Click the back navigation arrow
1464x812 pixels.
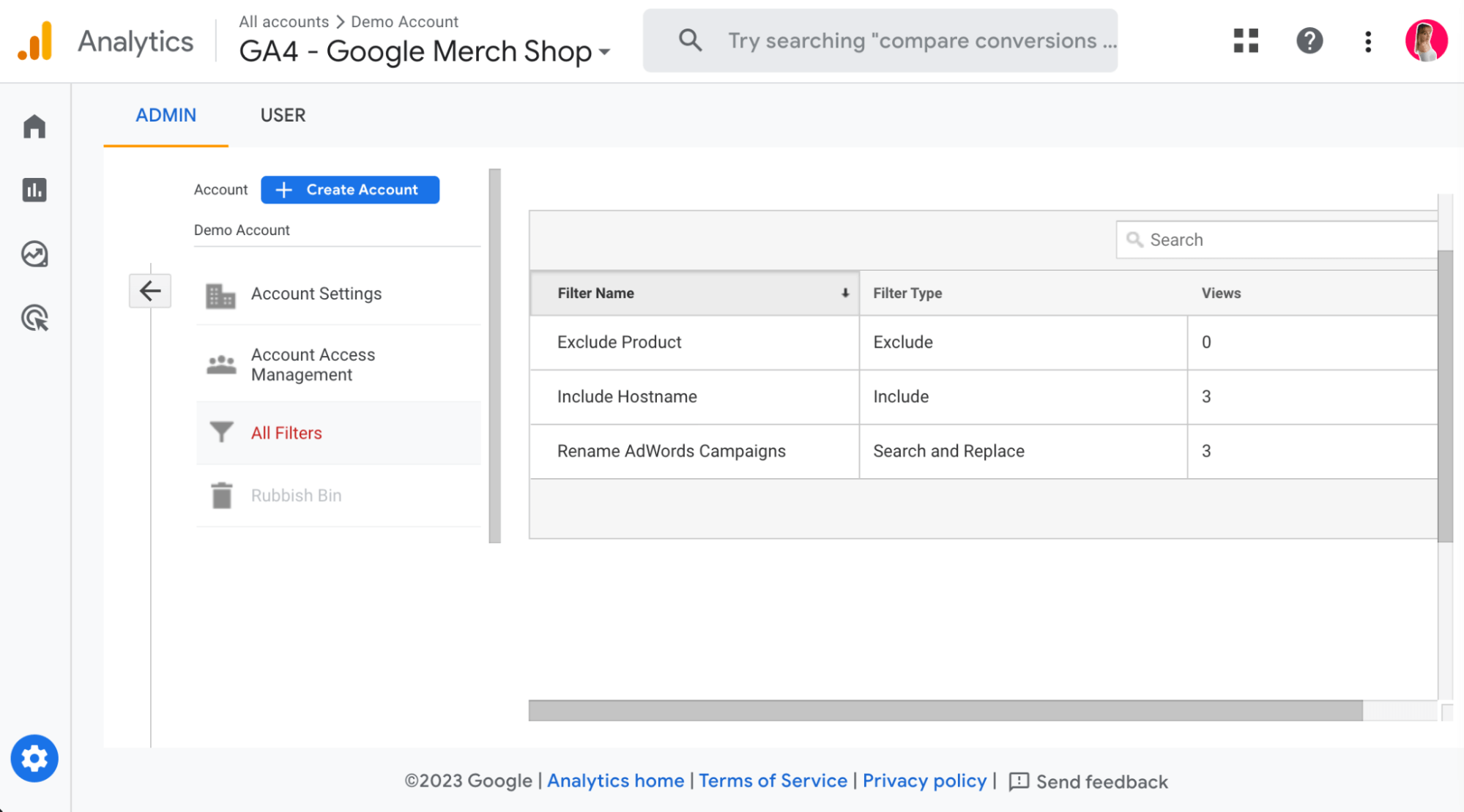tap(151, 291)
